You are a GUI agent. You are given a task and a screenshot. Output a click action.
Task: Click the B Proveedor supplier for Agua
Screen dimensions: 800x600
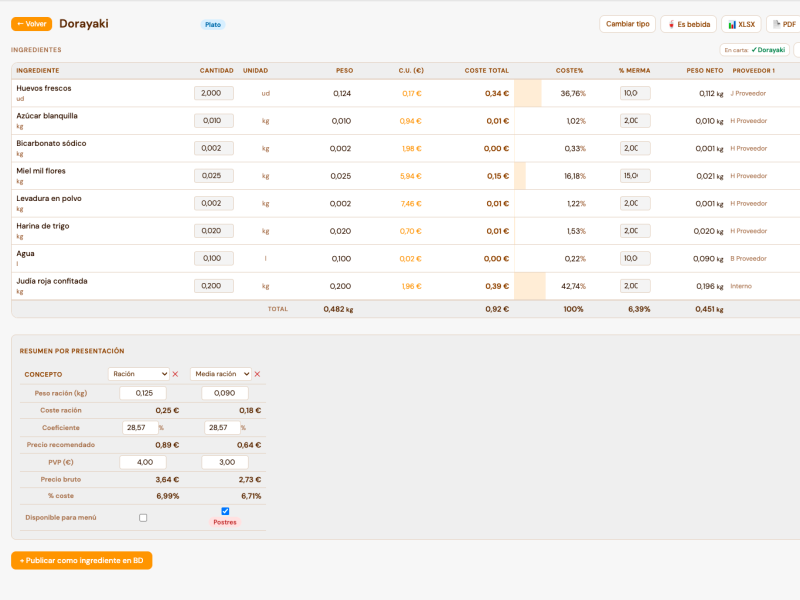748,259
